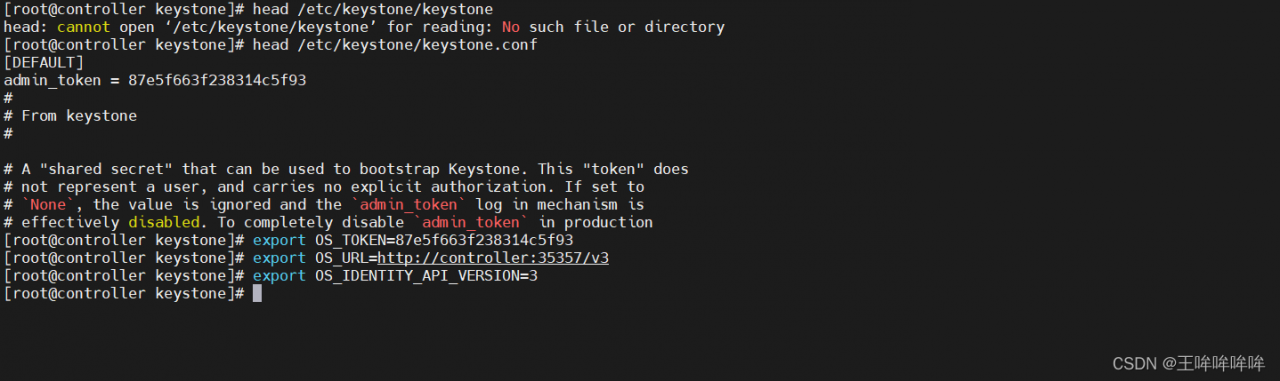
Task: Click the first 'head /etc/keystone/keystone' command
Action: click(373, 8)
